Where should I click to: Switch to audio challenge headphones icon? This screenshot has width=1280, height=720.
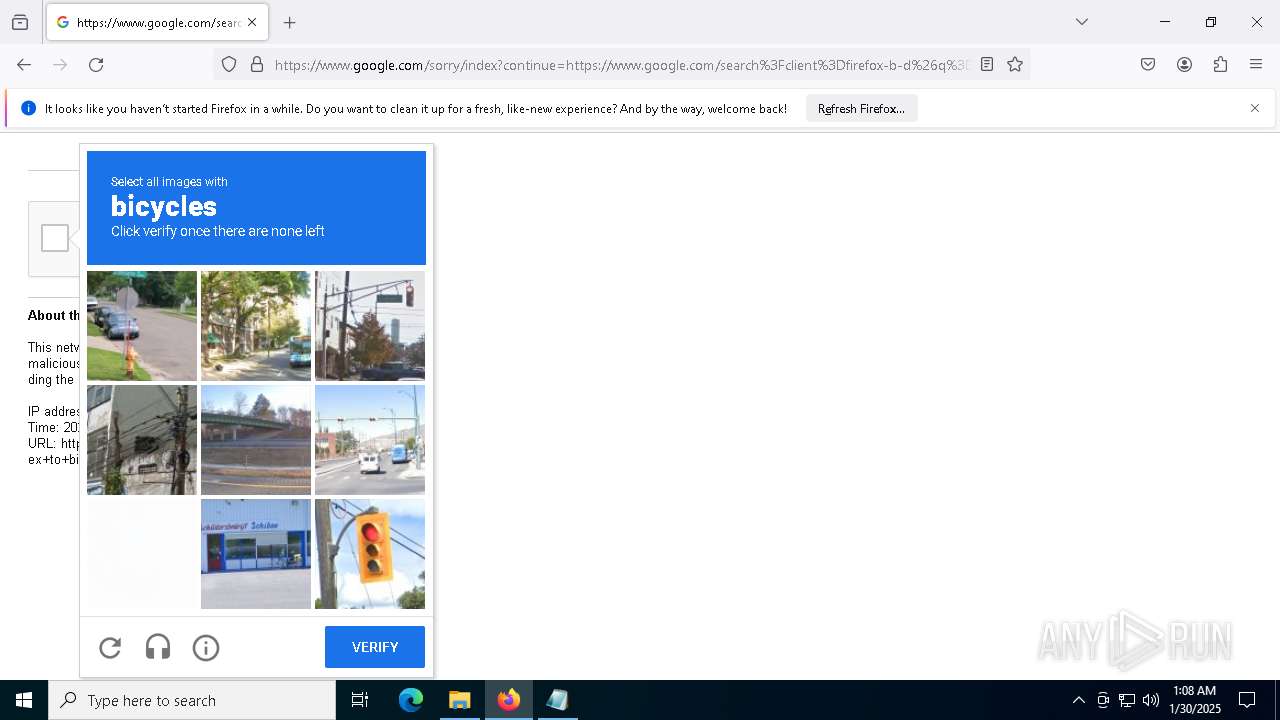tap(158, 648)
